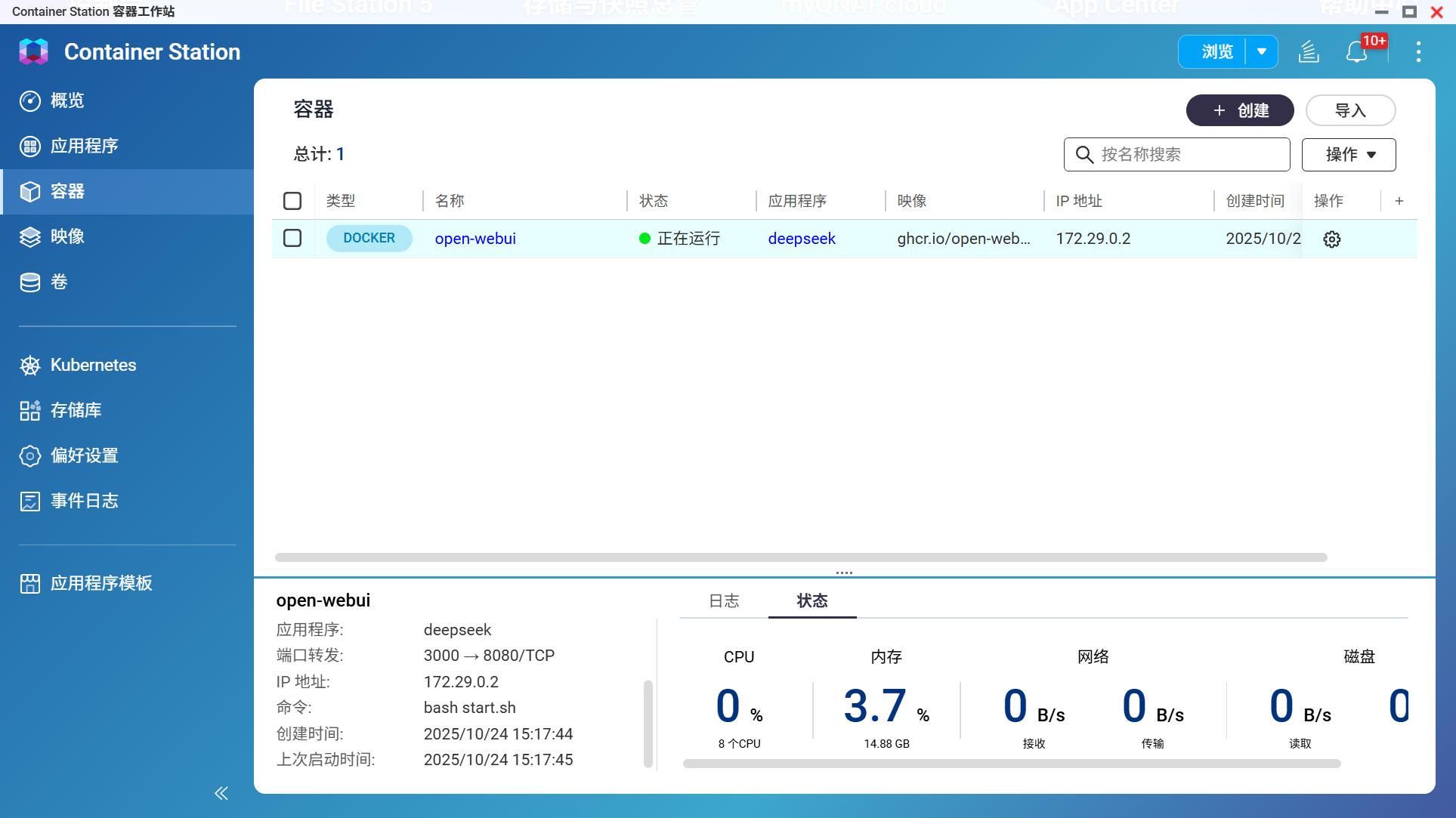The height and width of the screenshot is (818, 1456).
Task: Open the notifications bell icon
Action: coord(1357,52)
